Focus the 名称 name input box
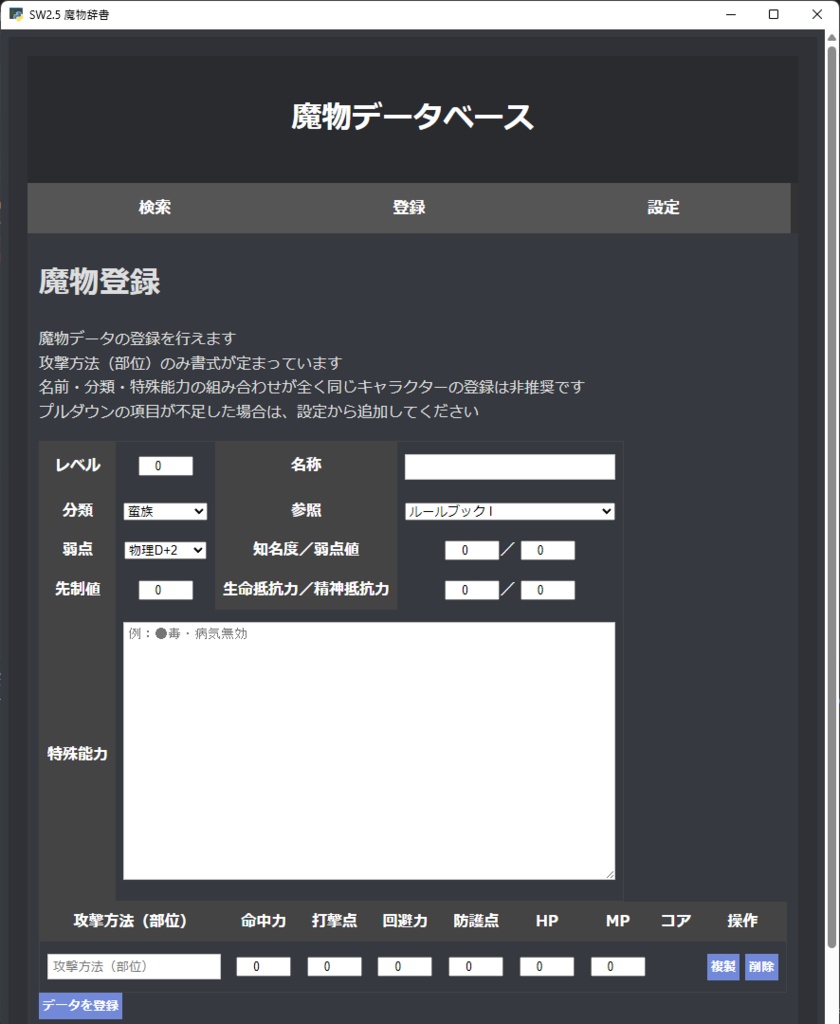This screenshot has width=840, height=1024. coord(510,465)
